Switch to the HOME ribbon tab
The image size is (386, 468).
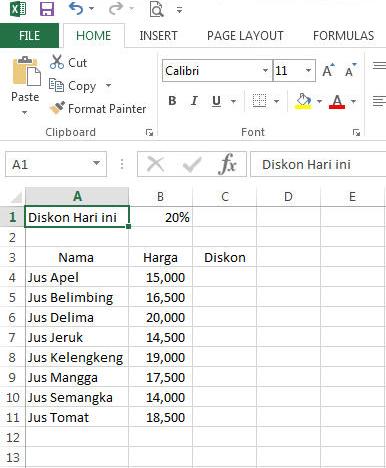pos(94,36)
